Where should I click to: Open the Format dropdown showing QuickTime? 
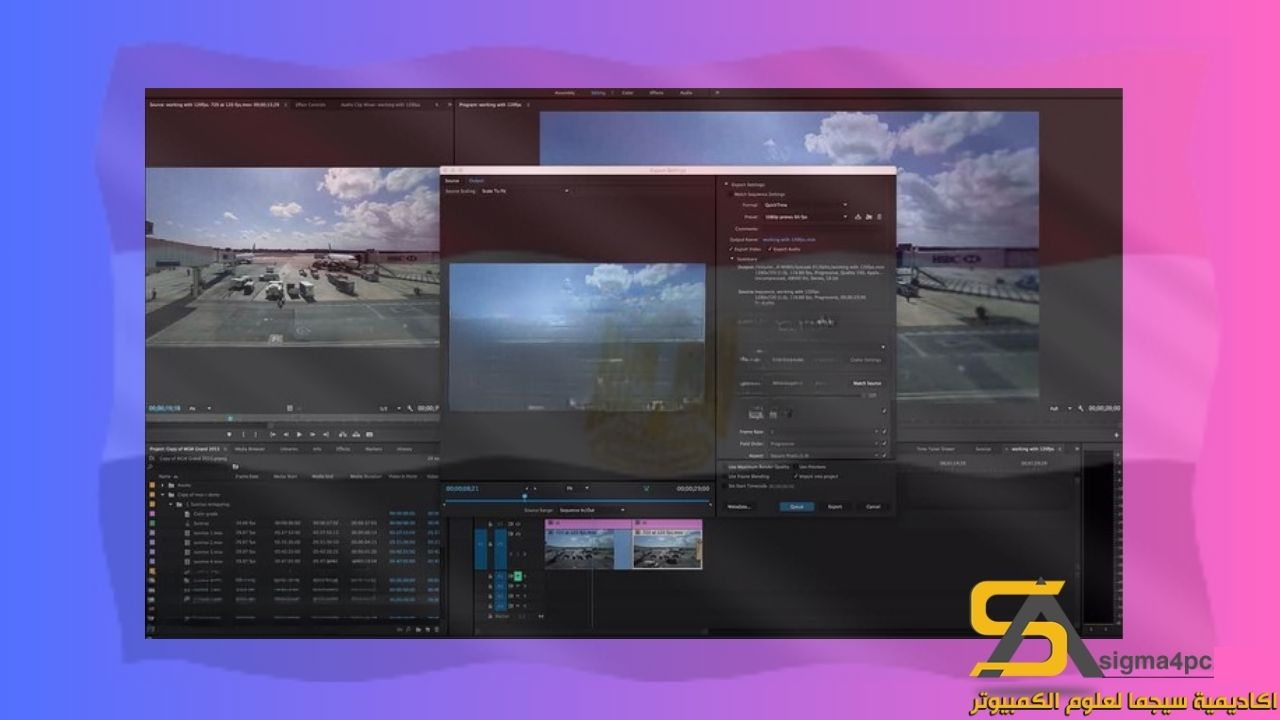pos(806,205)
